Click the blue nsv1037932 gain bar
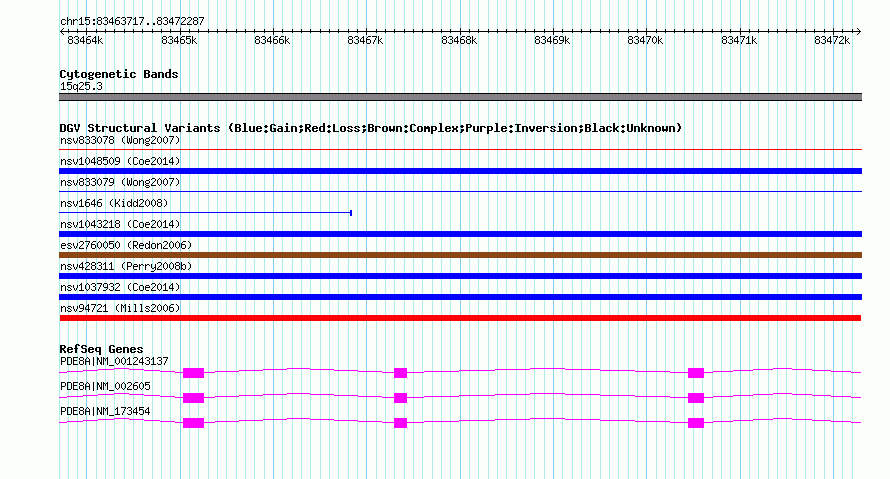 tap(460, 297)
